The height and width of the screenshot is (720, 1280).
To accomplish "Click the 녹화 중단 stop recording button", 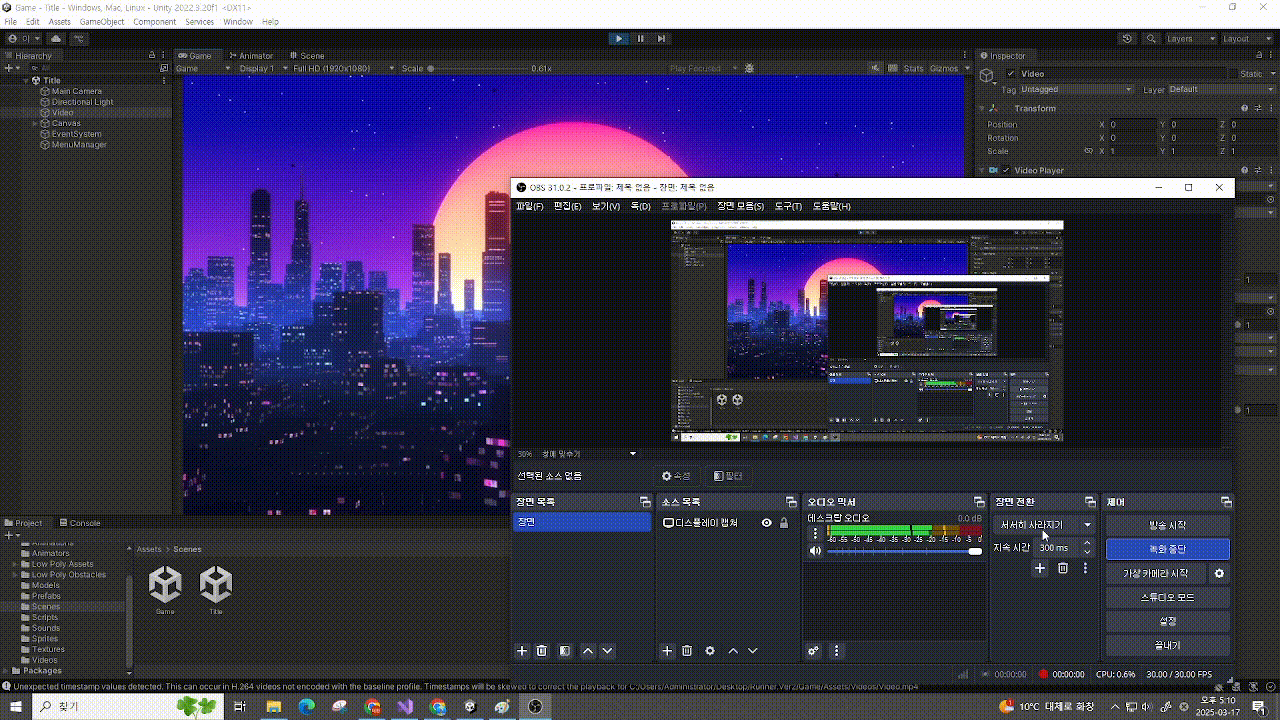I will pos(1168,549).
